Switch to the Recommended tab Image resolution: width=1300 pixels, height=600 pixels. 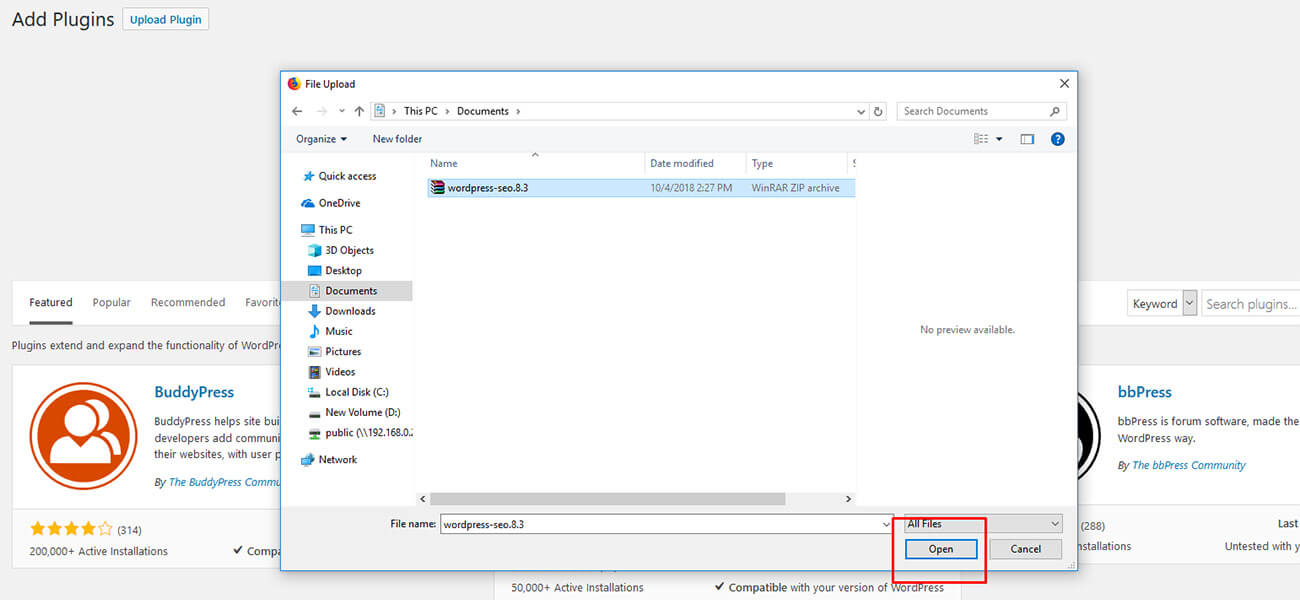coord(188,302)
